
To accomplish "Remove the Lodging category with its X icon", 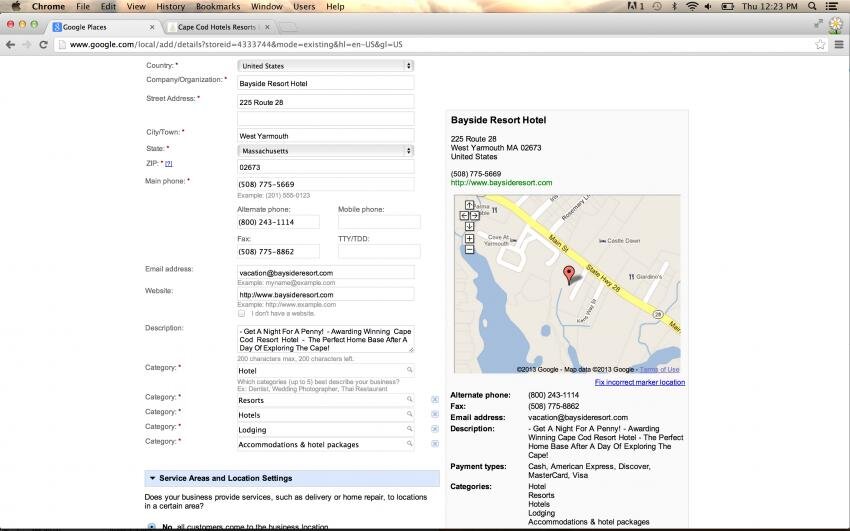I will click(x=435, y=429).
